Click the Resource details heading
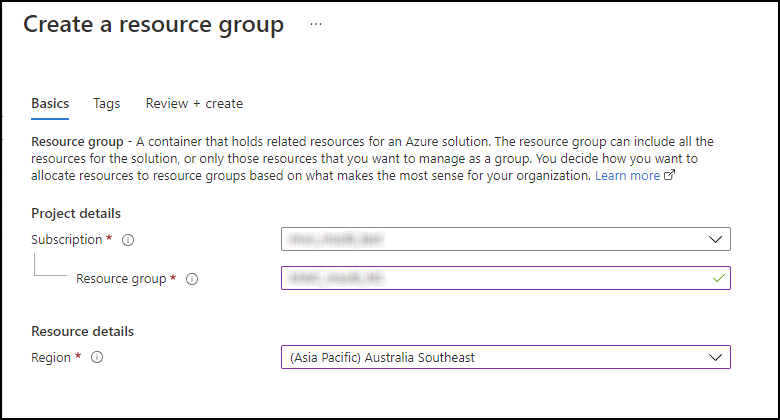 click(x=83, y=331)
